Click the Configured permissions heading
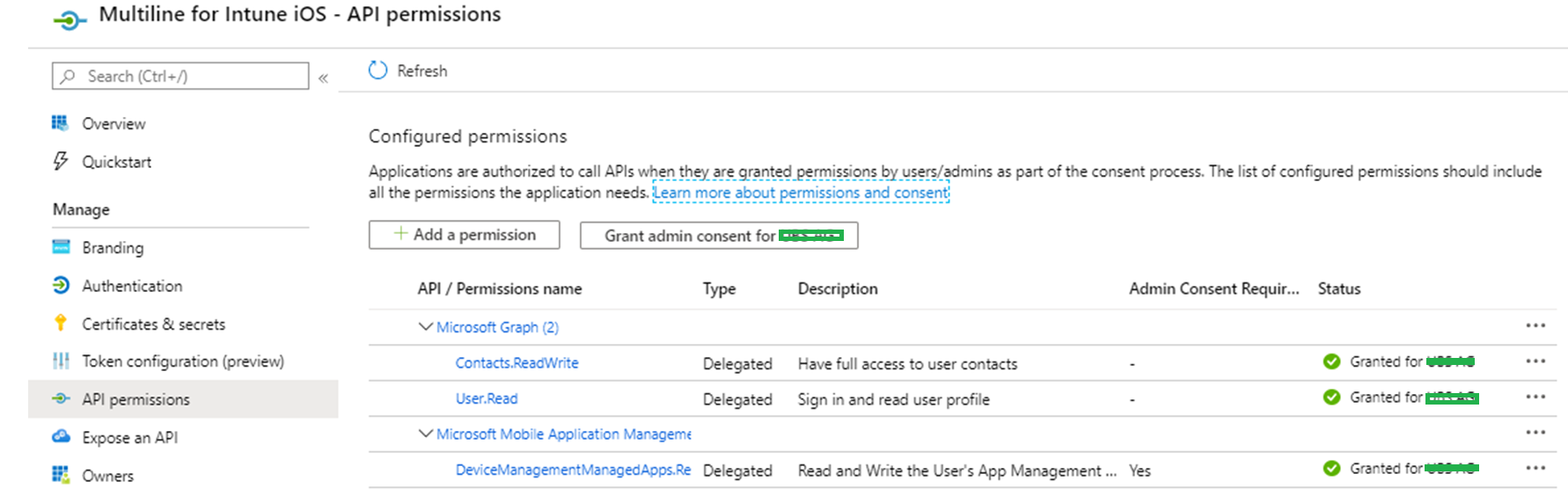1568x496 pixels. tap(467, 136)
